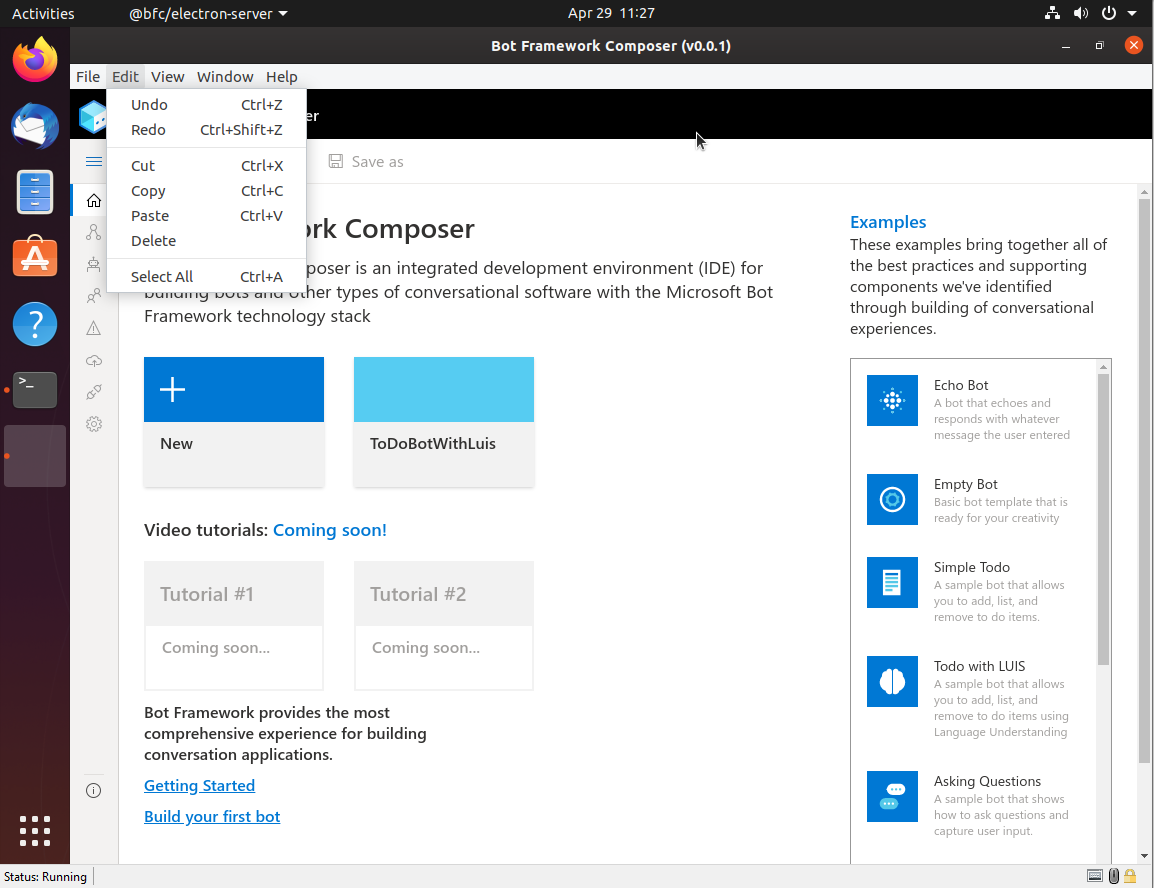Image resolution: width=1154 pixels, height=888 pixels.
Task: Choose Delete from the Edit menu
Action: [x=206, y=241]
